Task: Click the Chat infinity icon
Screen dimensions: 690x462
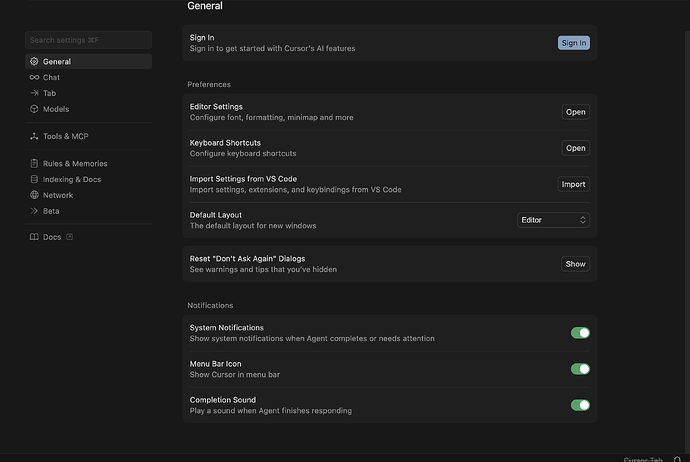Action: [x=34, y=77]
